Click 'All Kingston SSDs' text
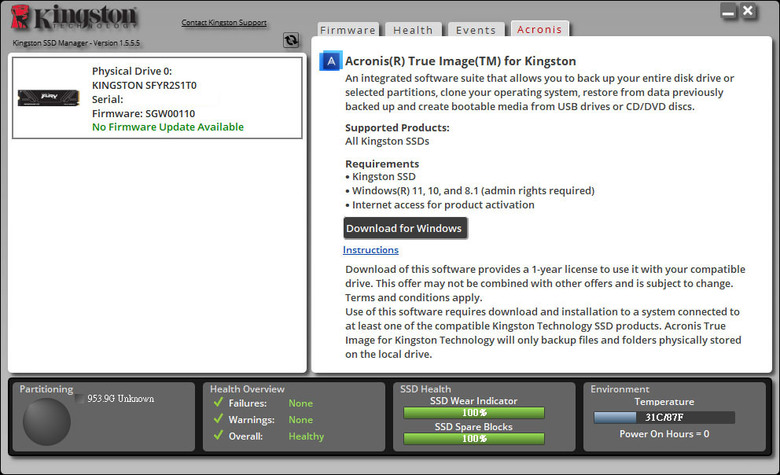Viewport: 780px width, 475px height. point(387,141)
